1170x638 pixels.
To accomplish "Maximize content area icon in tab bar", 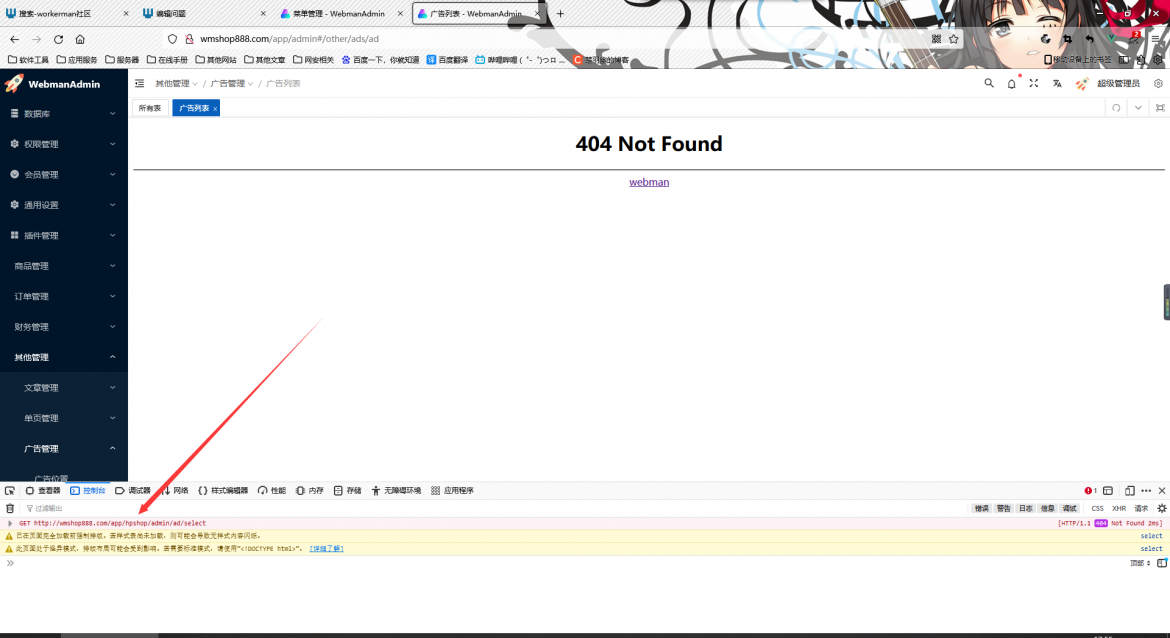I will pos(1160,108).
